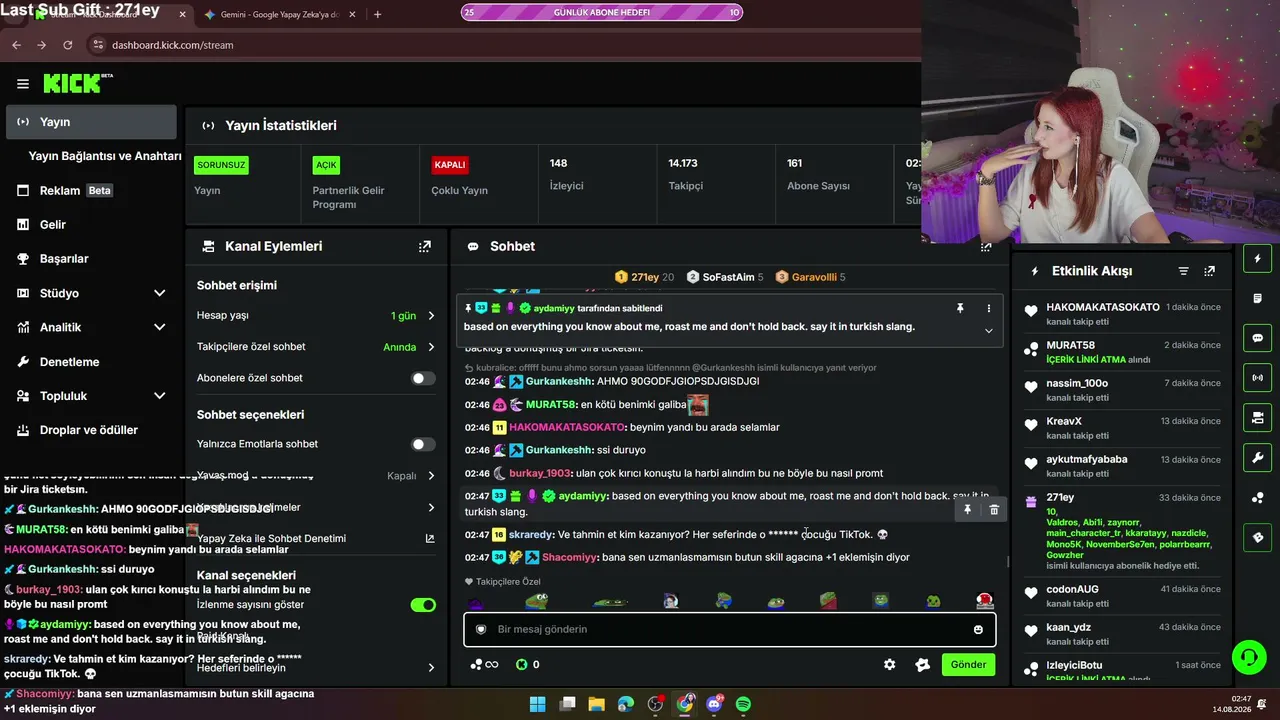The height and width of the screenshot is (720, 1280).
Task: Expand the pinned message chevron
Action: tap(989, 331)
